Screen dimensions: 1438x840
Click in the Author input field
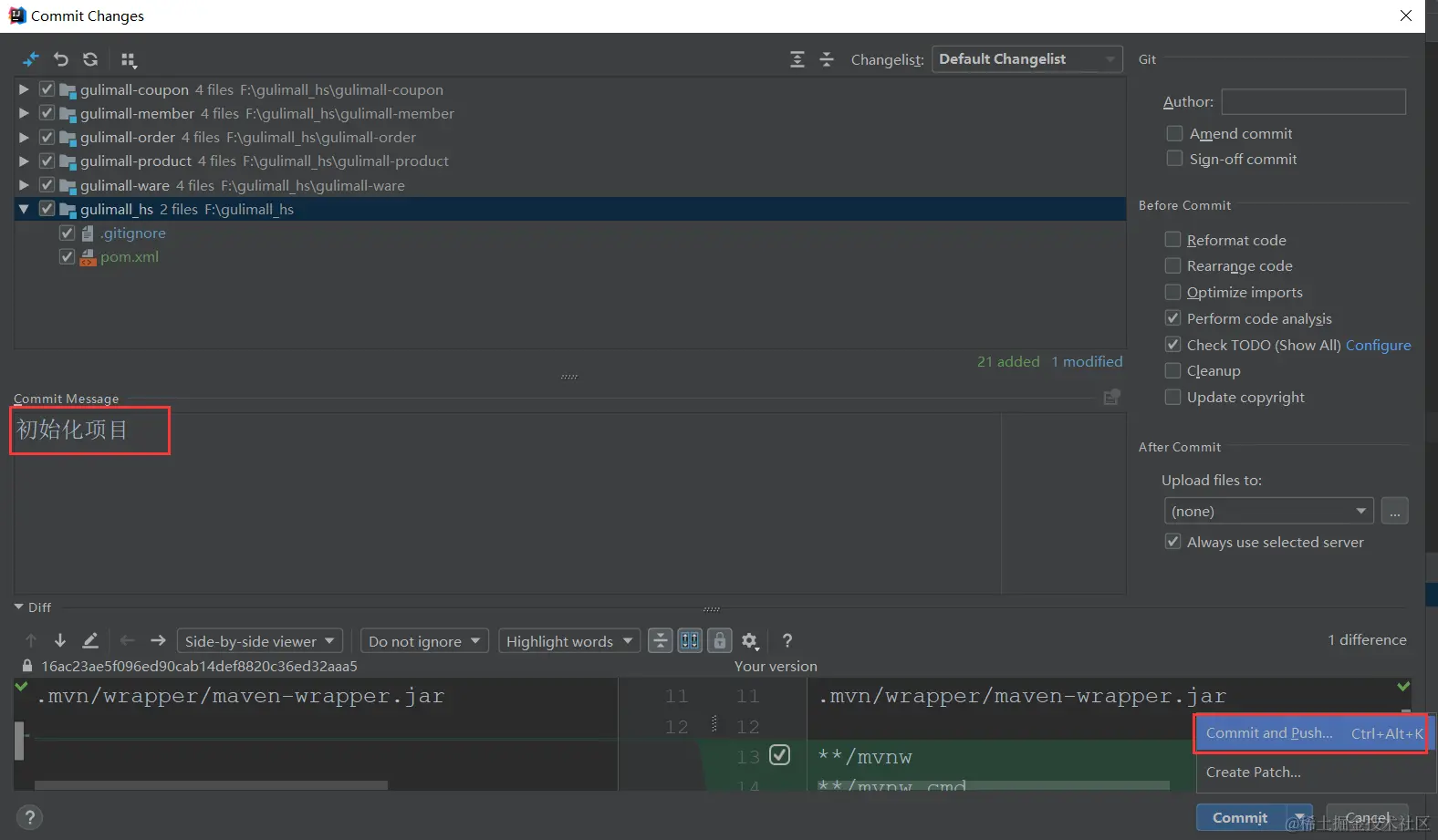[x=1313, y=101]
